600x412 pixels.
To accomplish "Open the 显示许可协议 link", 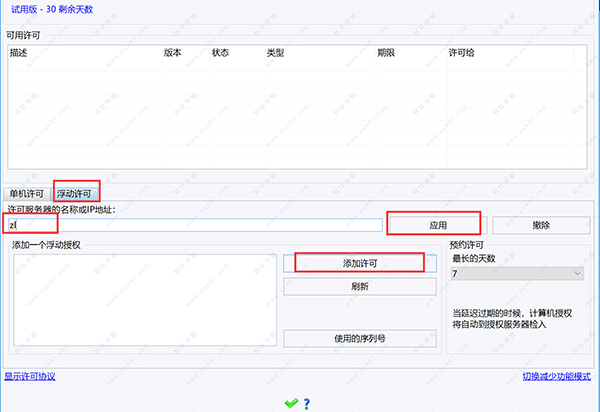I will (x=30, y=376).
